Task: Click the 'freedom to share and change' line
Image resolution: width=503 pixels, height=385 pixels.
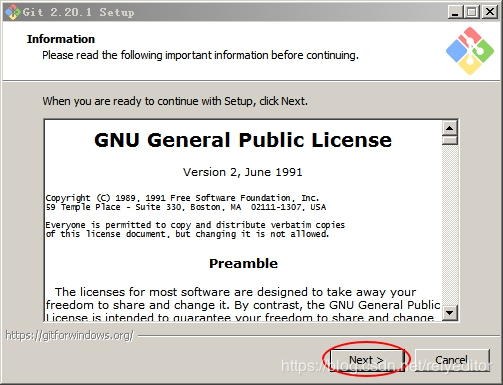Action: point(243,305)
